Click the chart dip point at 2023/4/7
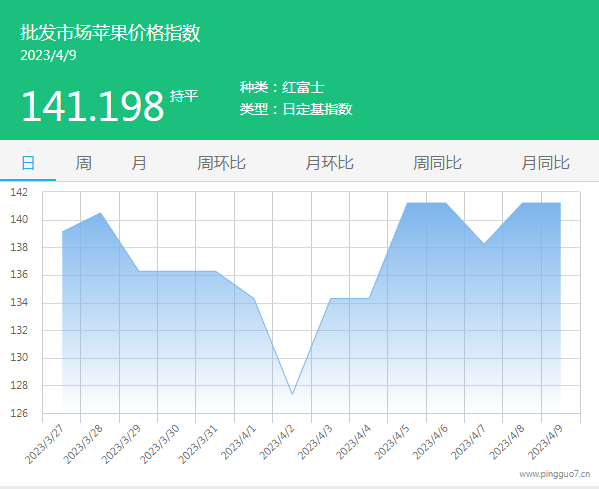The width and height of the screenshot is (599, 489). pos(484,243)
